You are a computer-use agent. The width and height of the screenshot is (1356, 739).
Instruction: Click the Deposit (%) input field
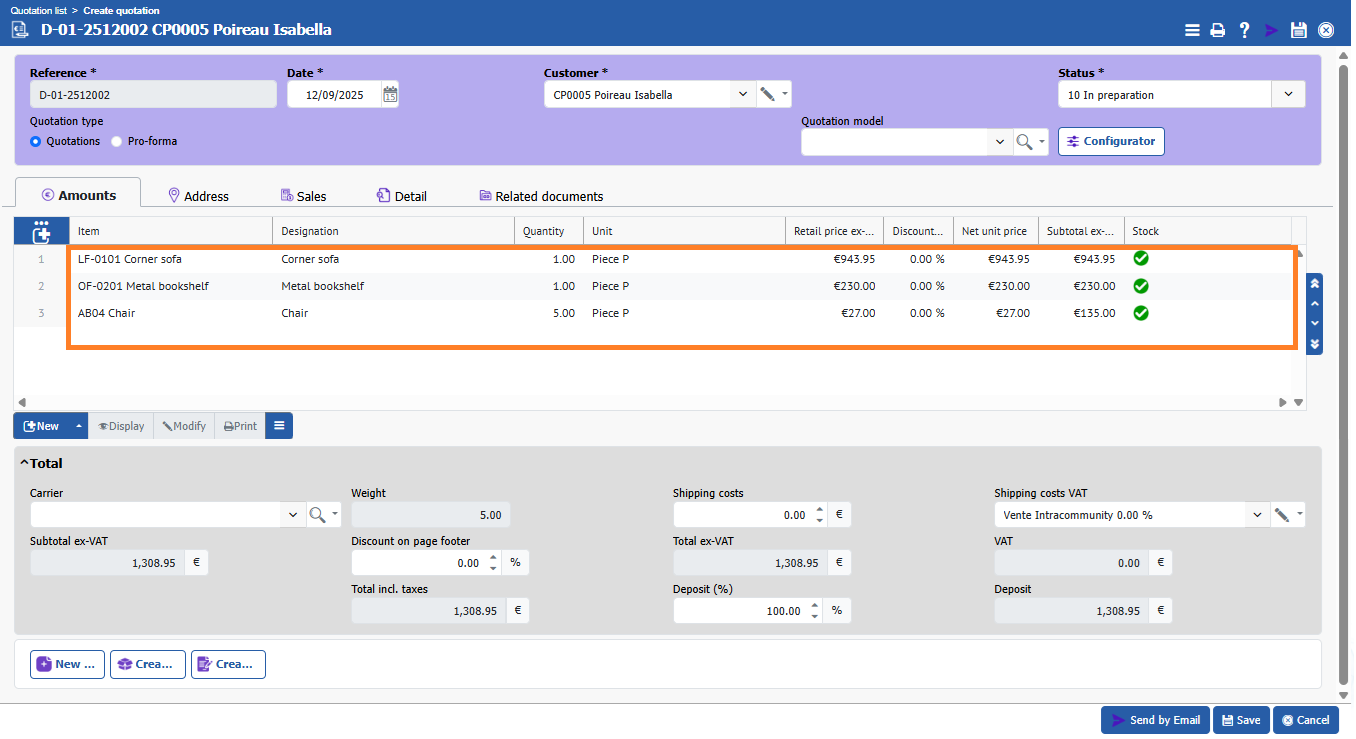(x=742, y=611)
